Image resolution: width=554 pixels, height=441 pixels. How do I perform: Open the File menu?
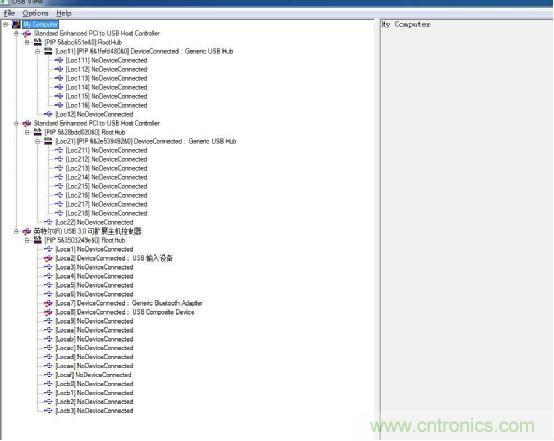tap(9, 13)
